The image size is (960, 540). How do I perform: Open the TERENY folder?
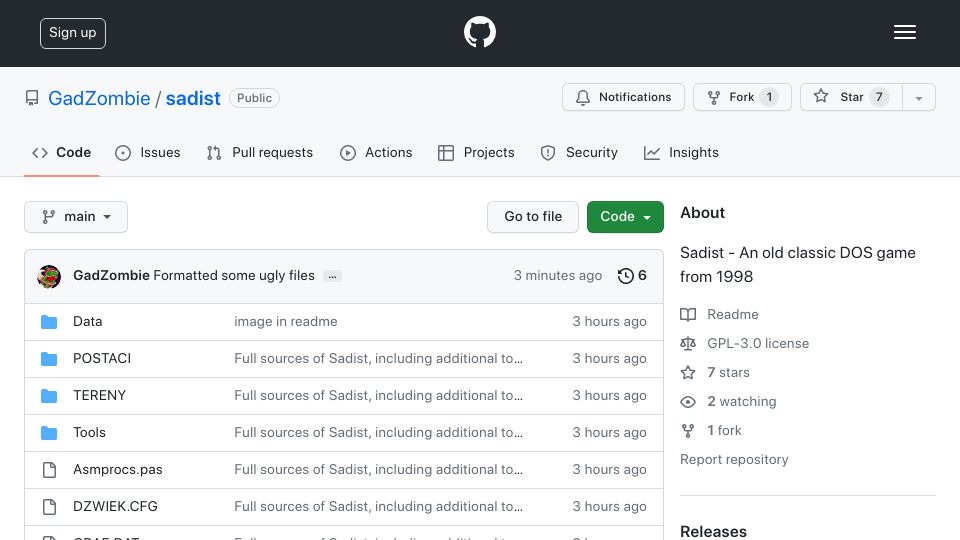[99, 396]
